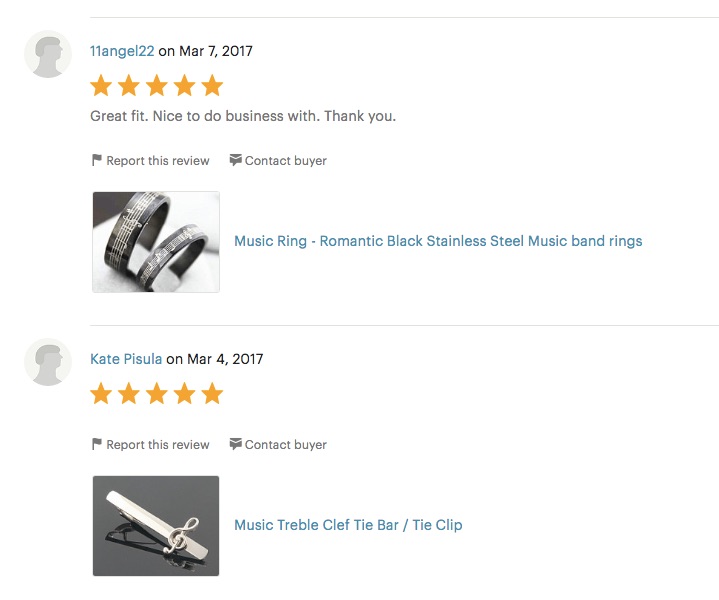Image resolution: width=719 pixels, height=600 pixels.
Task: Click flag icon on Kate Pisula's review
Action: click(x=97, y=444)
